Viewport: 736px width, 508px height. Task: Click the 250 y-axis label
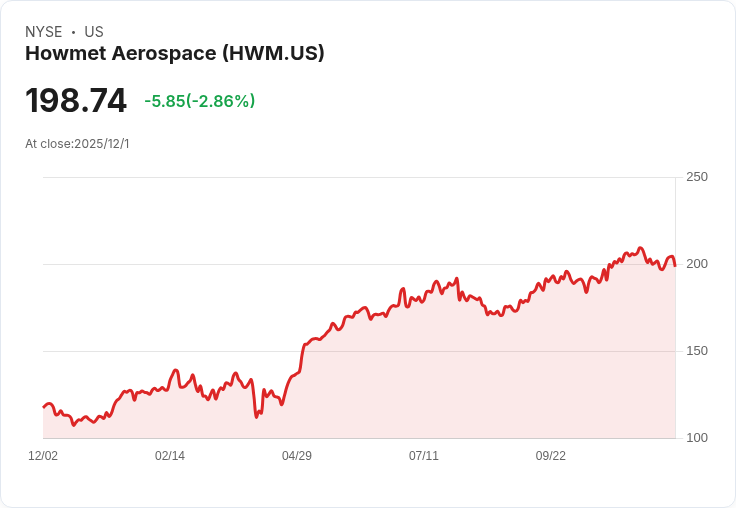[697, 177]
